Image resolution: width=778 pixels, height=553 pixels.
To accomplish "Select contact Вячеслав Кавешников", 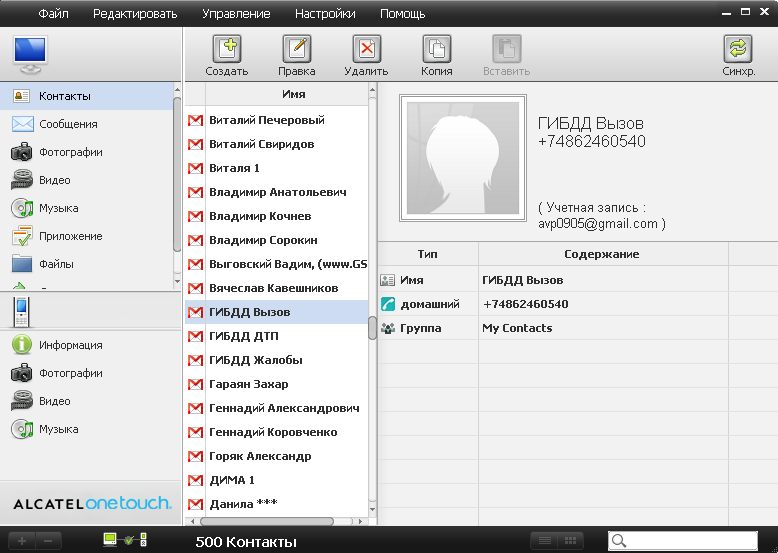I will tap(276, 288).
